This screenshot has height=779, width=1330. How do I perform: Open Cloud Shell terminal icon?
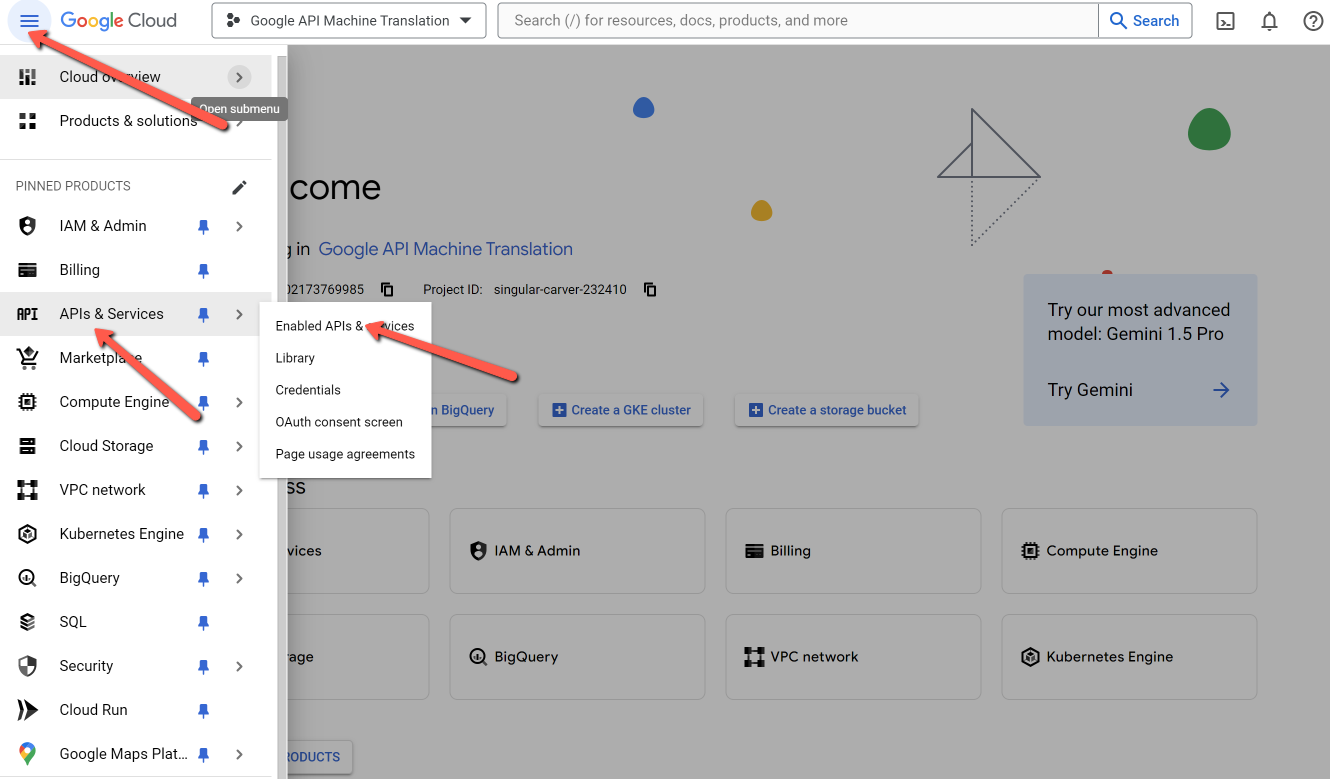tap(1225, 21)
